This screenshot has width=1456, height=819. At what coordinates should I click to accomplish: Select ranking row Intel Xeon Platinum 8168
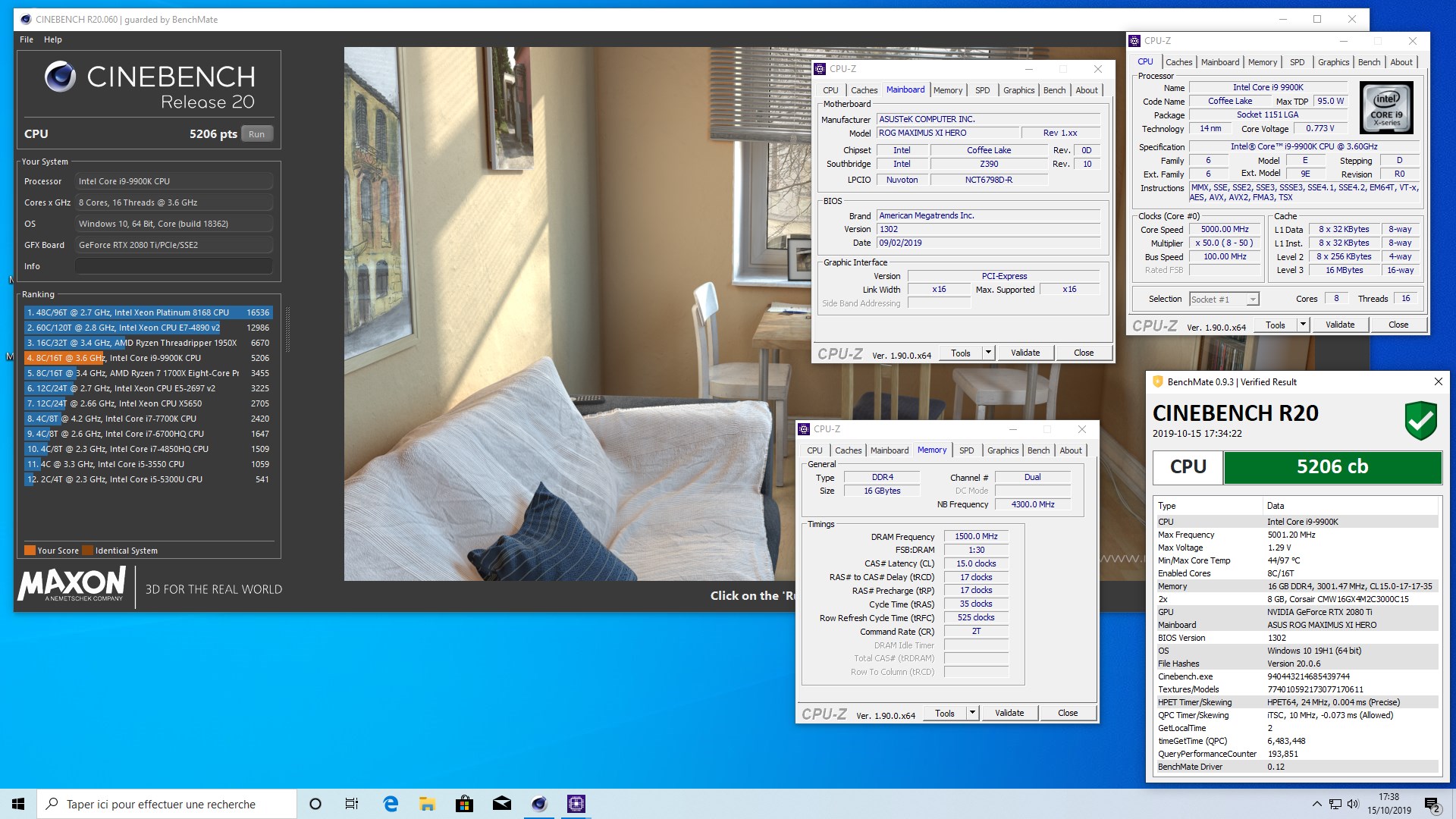(149, 312)
